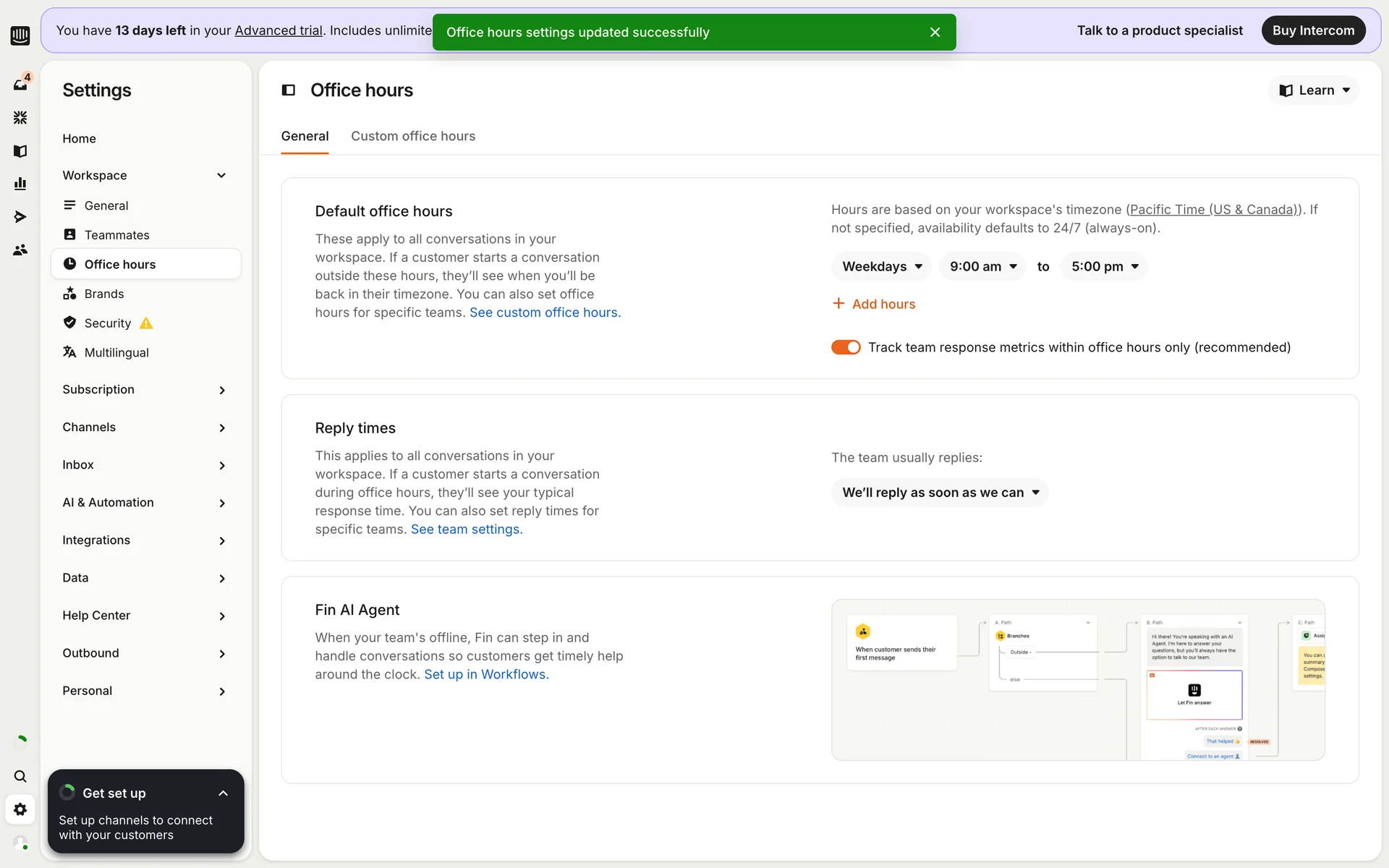Screen dimensions: 1389x868
Task: Change the 9:00 am start time
Action: point(982,266)
